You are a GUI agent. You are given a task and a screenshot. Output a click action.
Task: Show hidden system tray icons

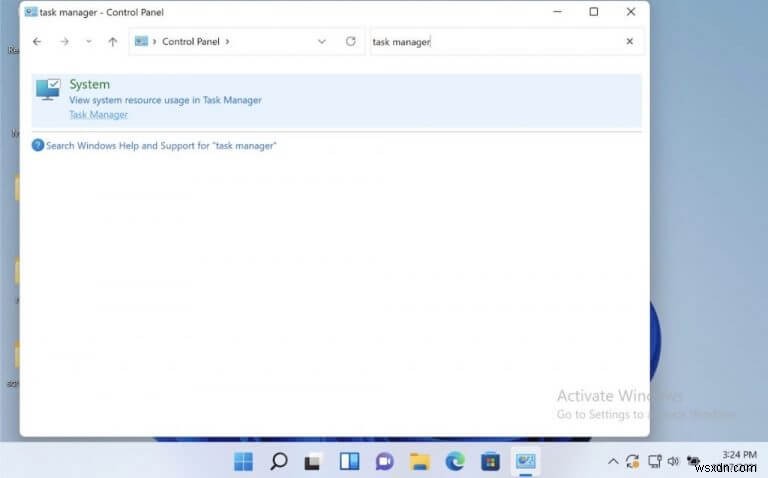coord(613,461)
